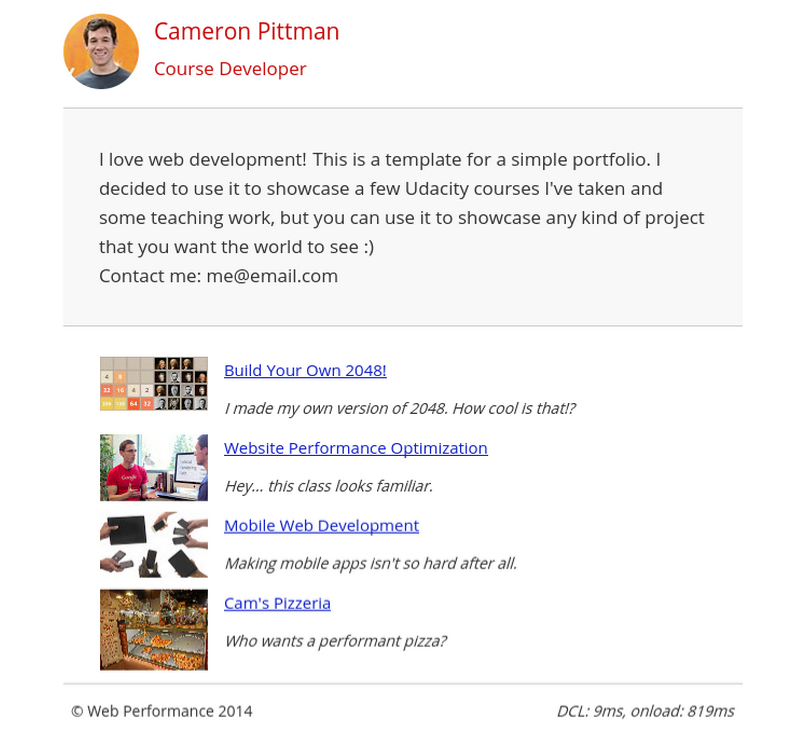Open the pizzeria photo thumbnail

(x=154, y=629)
